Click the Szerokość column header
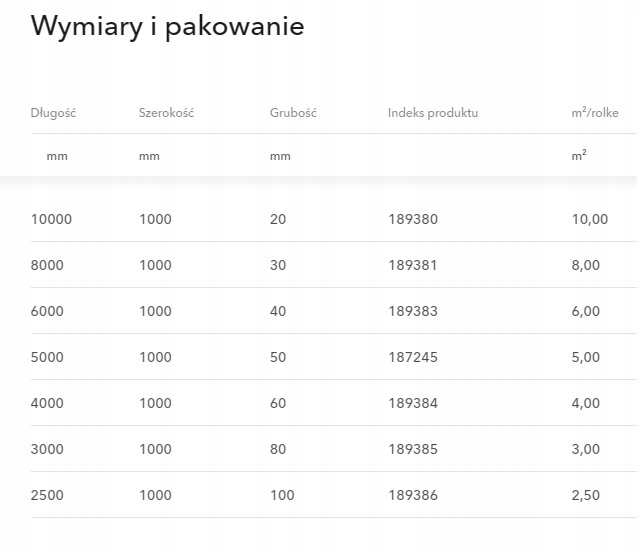Image resolution: width=637 pixels, height=552 pixels. tap(166, 113)
